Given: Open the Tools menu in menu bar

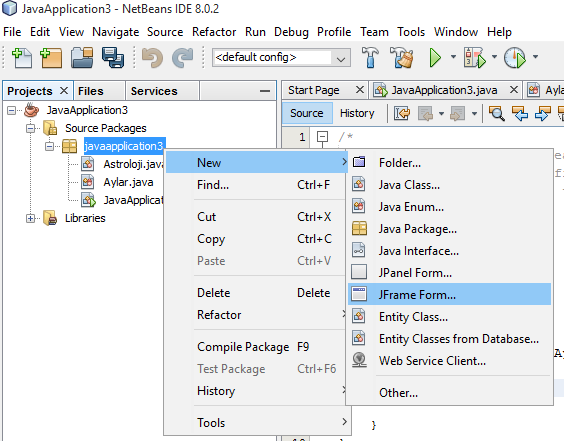Looking at the screenshot, I should 411,32.
